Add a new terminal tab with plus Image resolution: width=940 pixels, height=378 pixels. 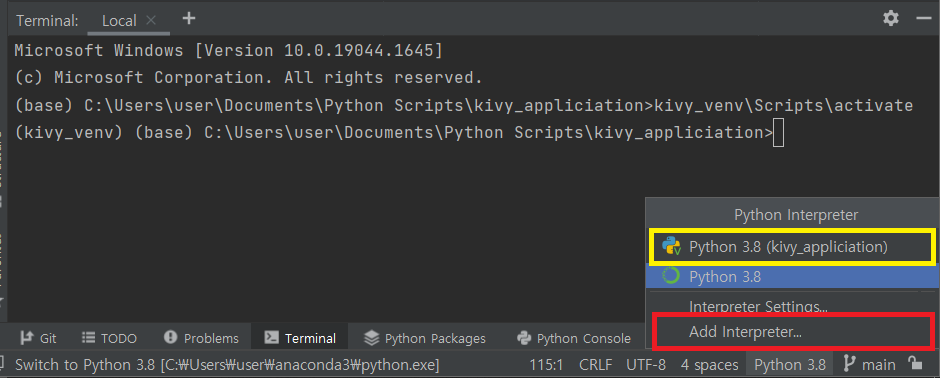189,19
